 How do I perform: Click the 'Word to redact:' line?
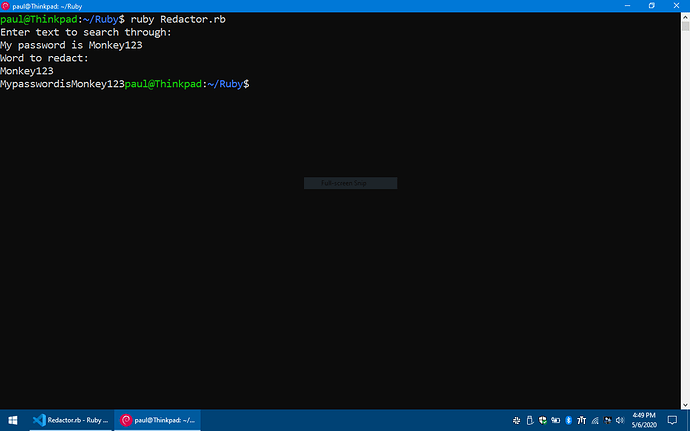pyautogui.click(x=44, y=58)
